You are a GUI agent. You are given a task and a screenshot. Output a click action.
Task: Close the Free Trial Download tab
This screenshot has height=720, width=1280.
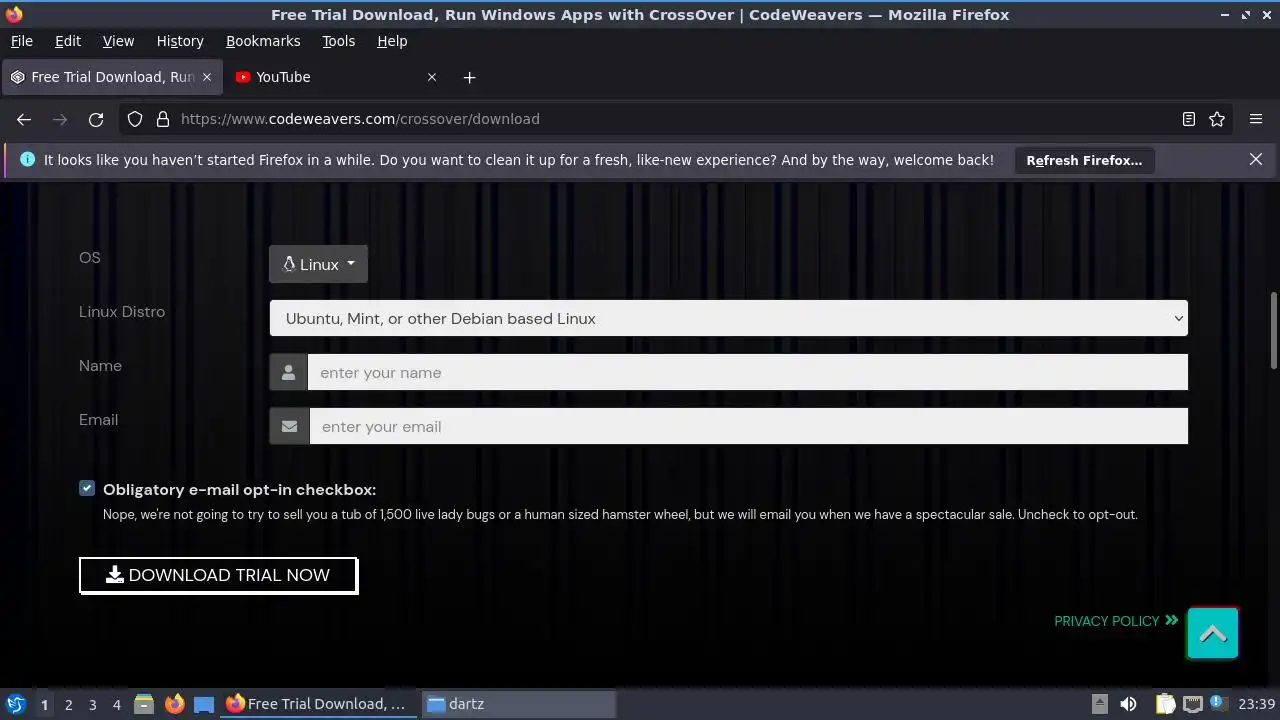point(207,77)
